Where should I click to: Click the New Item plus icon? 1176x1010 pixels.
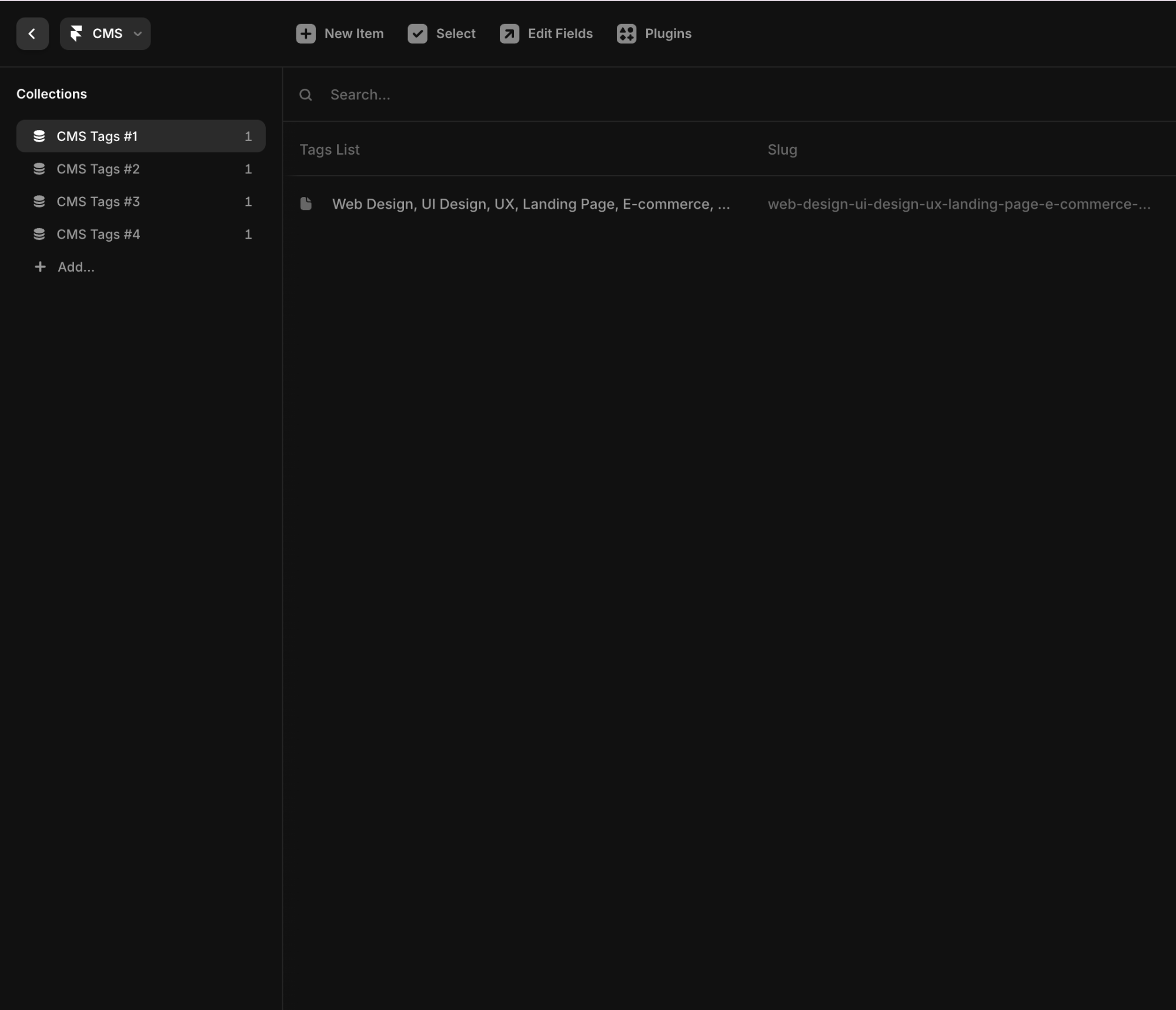[x=305, y=34]
